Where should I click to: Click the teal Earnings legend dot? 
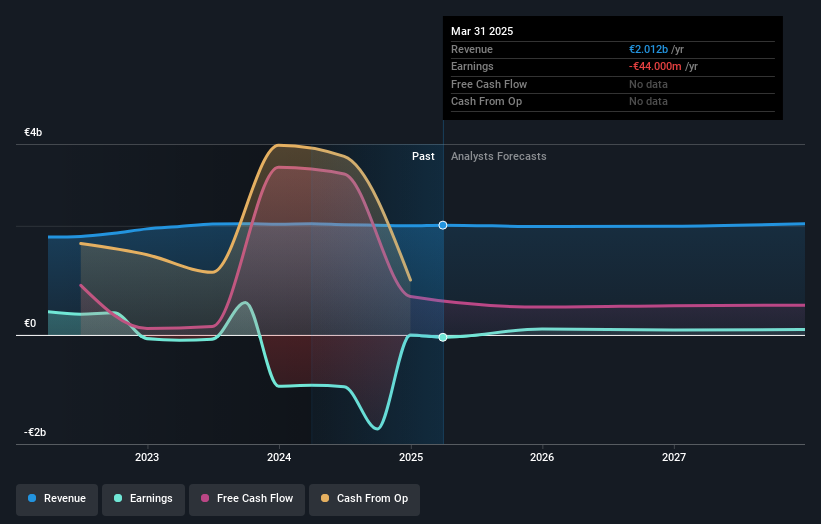[118, 498]
